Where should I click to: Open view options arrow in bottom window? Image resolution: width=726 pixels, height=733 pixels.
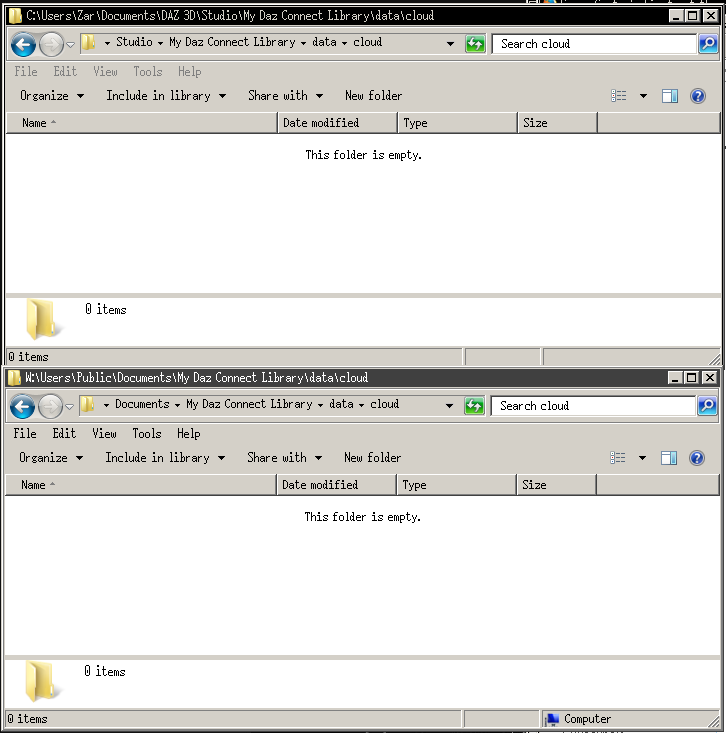coord(643,458)
